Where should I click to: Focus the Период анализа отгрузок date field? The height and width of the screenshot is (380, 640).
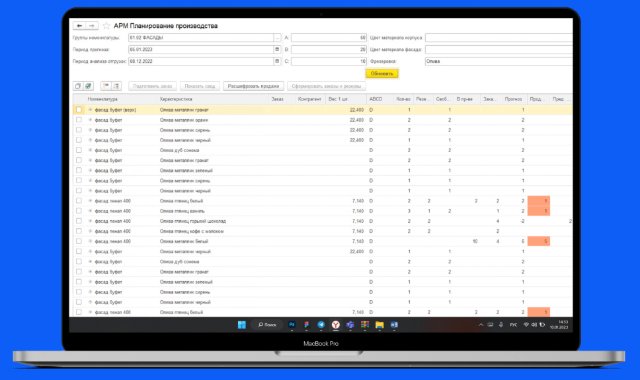[x=201, y=61]
